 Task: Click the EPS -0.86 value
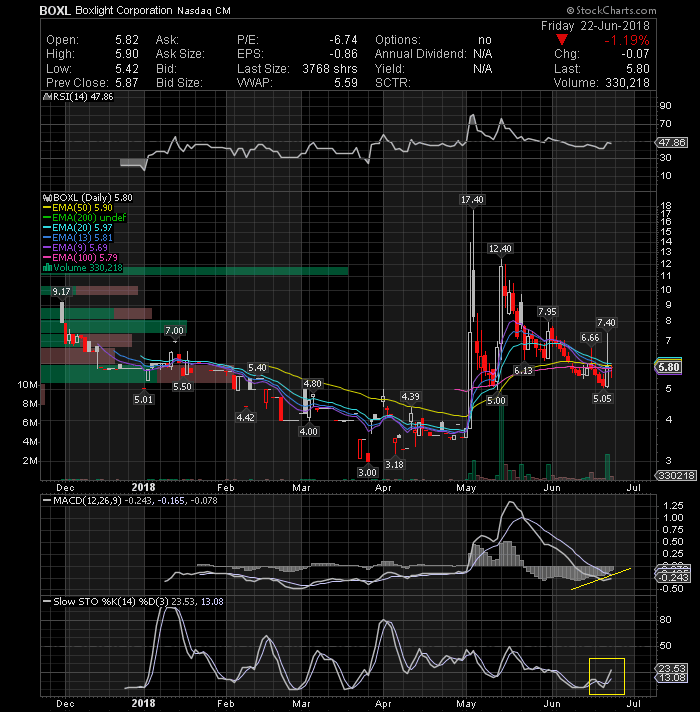pos(343,54)
